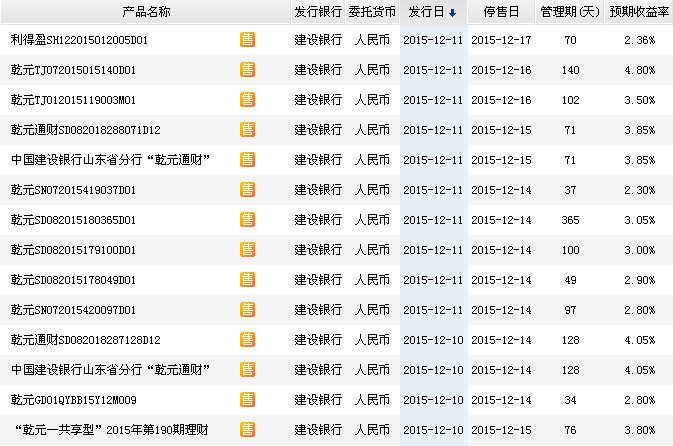This screenshot has height=446, width=673.
Task: Open product 乾元SD082015178049D01
Action: pyautogui.click(x=73, y=280)
